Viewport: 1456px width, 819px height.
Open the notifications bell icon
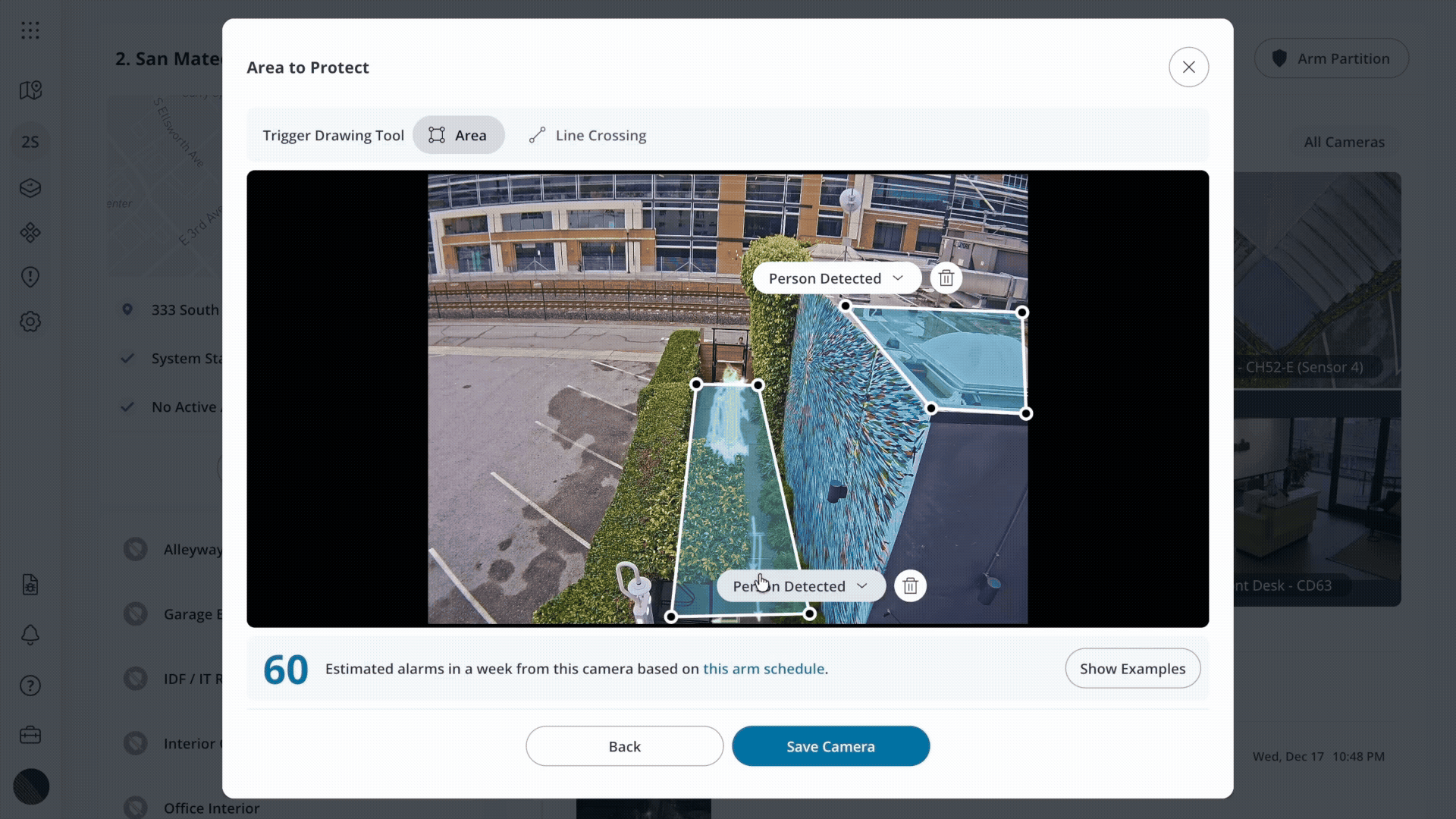tap(30, 635)
